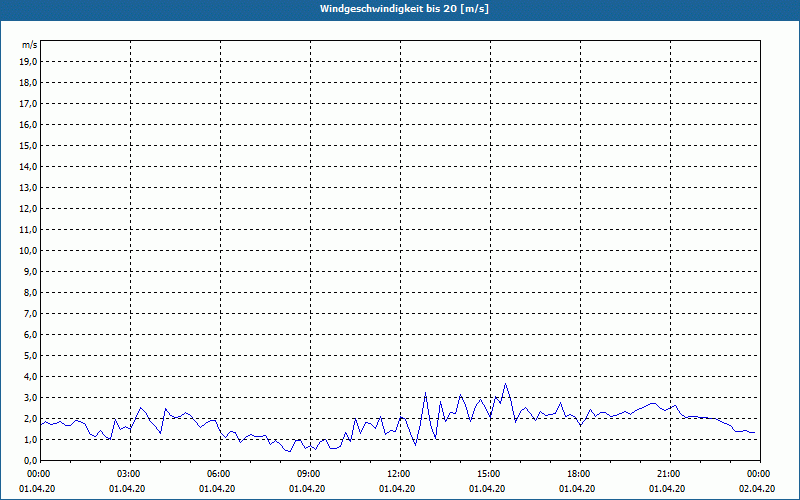Select the 10,0 y-axis label

(28, 251)
